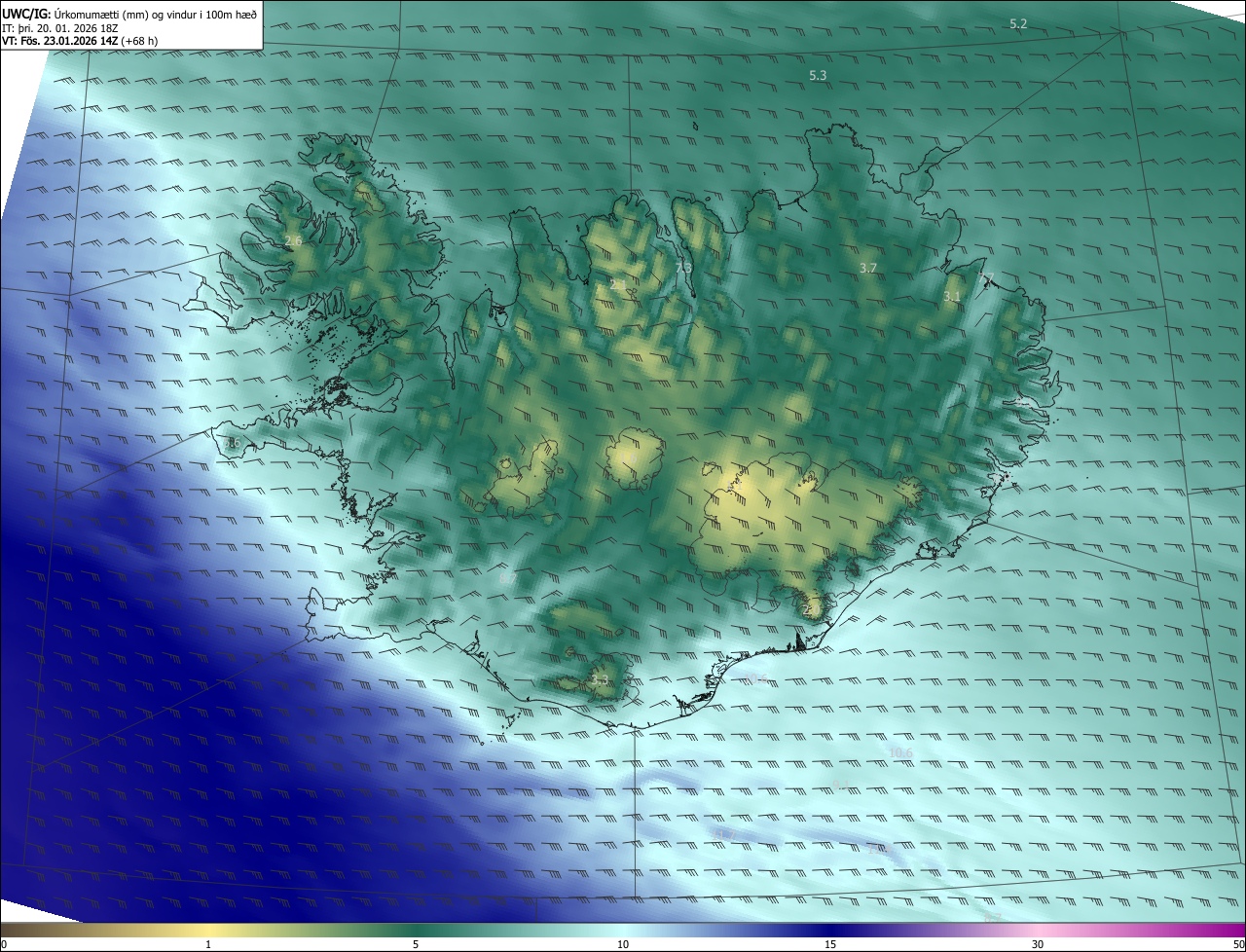Click the 50 tick label on the color scale

(1238, 944)
